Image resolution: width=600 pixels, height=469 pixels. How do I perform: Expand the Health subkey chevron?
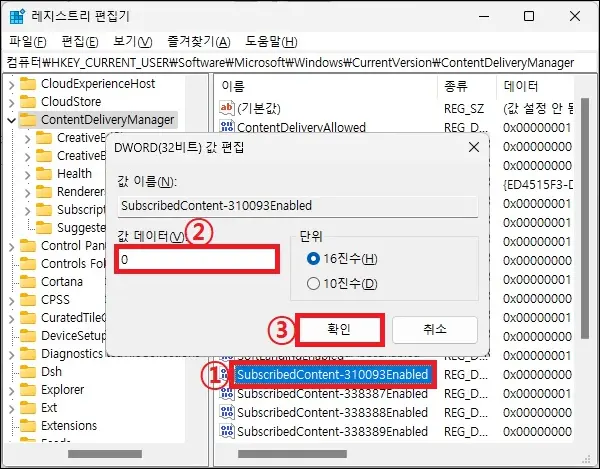click(x=28, y=174)
